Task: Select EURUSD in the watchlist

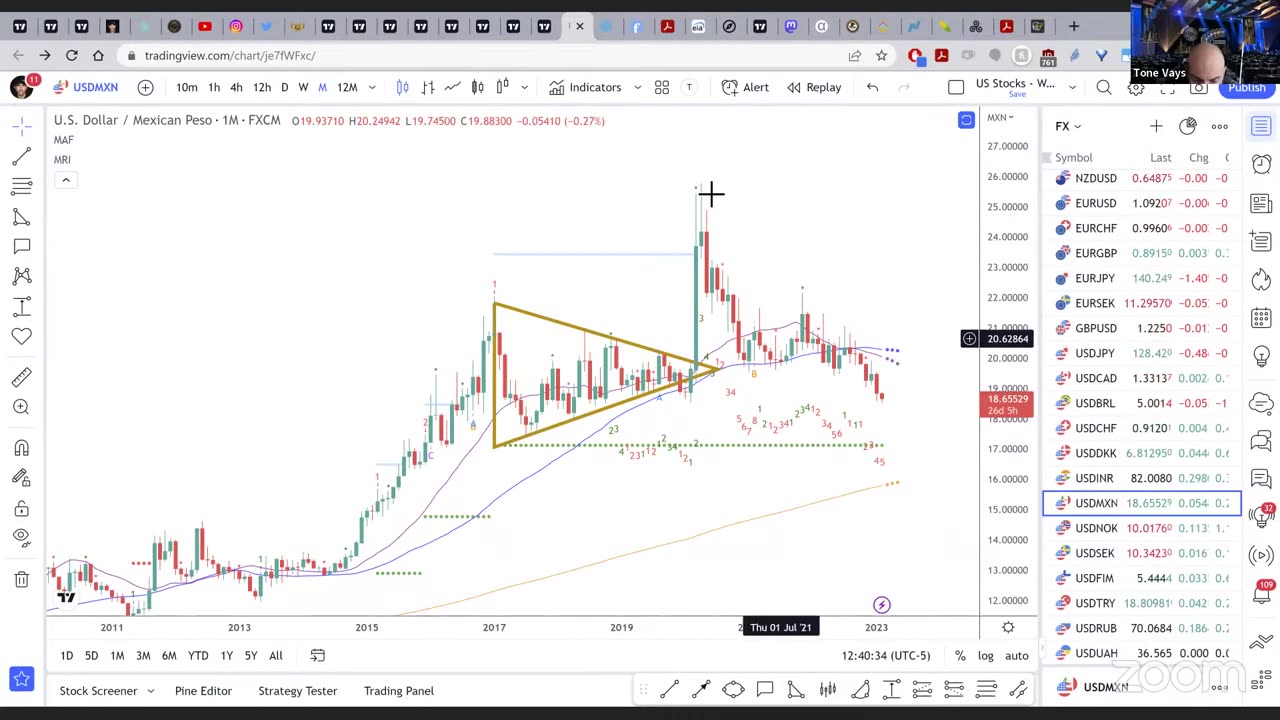Action: 1141,203
